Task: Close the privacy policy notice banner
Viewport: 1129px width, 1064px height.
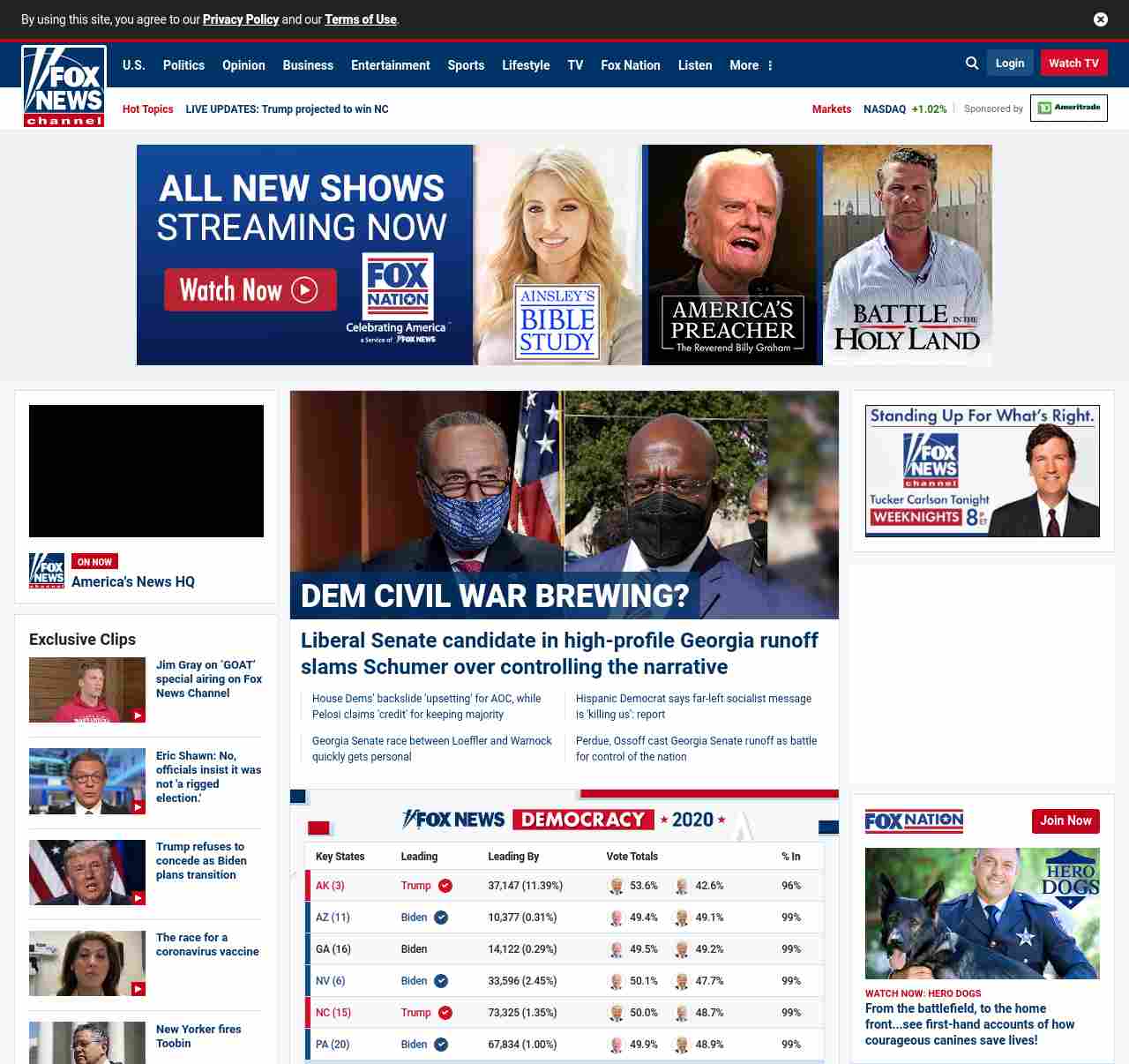Action: [1100, 19]
